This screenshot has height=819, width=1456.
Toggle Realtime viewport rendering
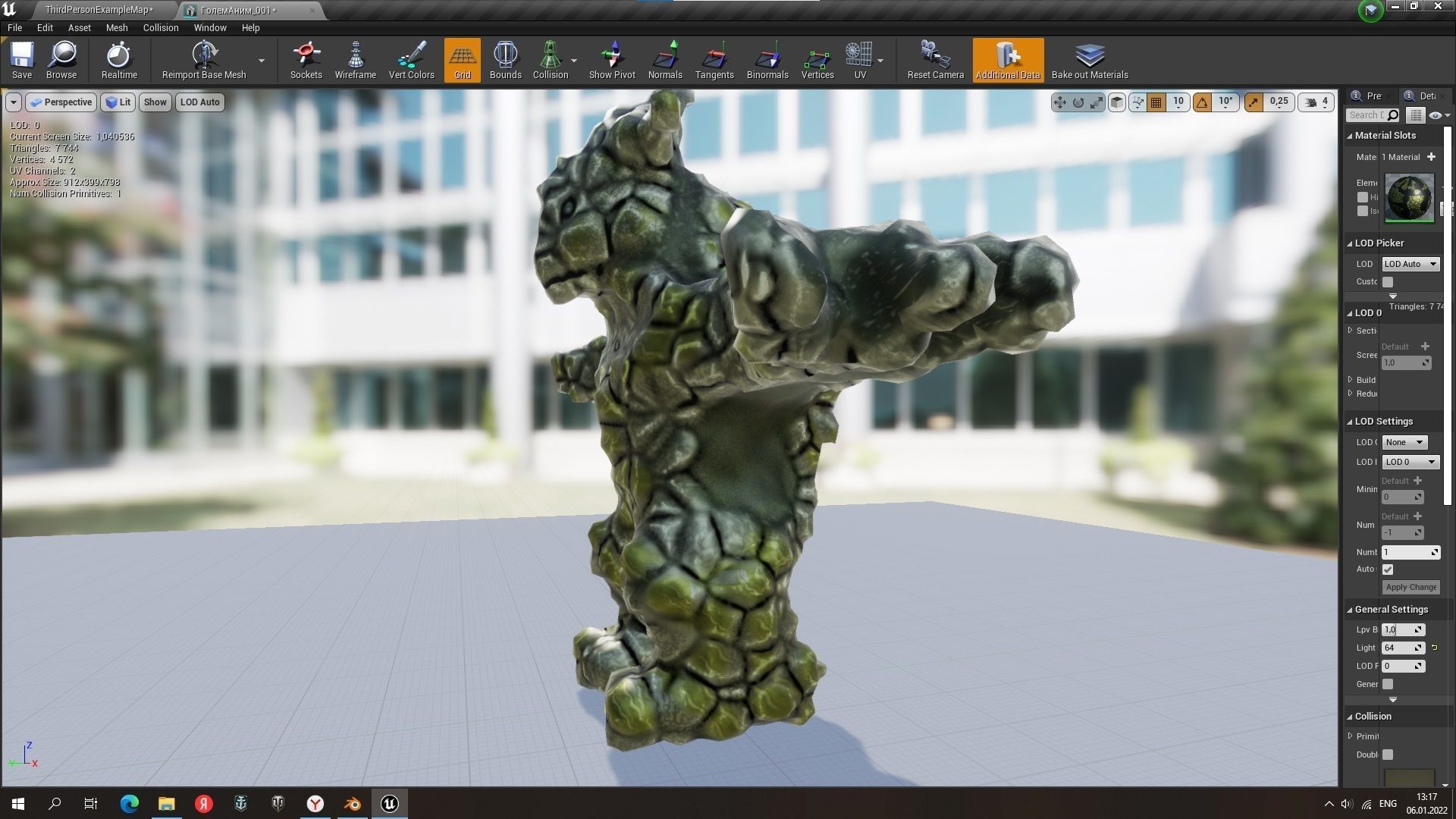(119, 60)
